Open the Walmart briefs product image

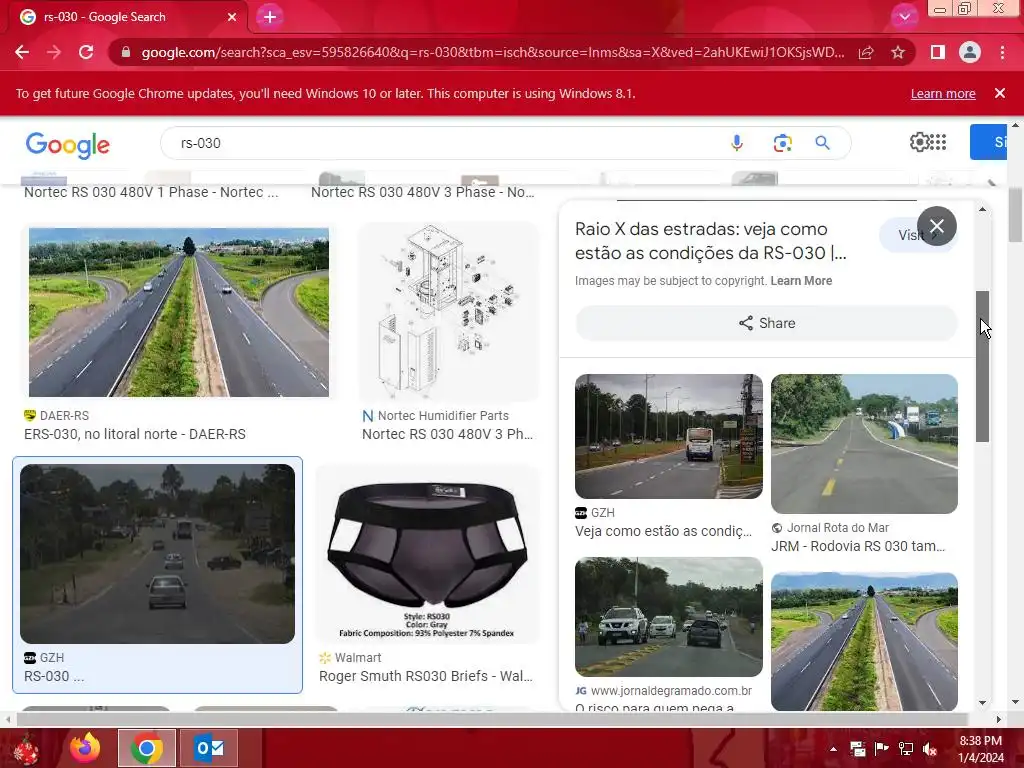(x=428, y=554)
